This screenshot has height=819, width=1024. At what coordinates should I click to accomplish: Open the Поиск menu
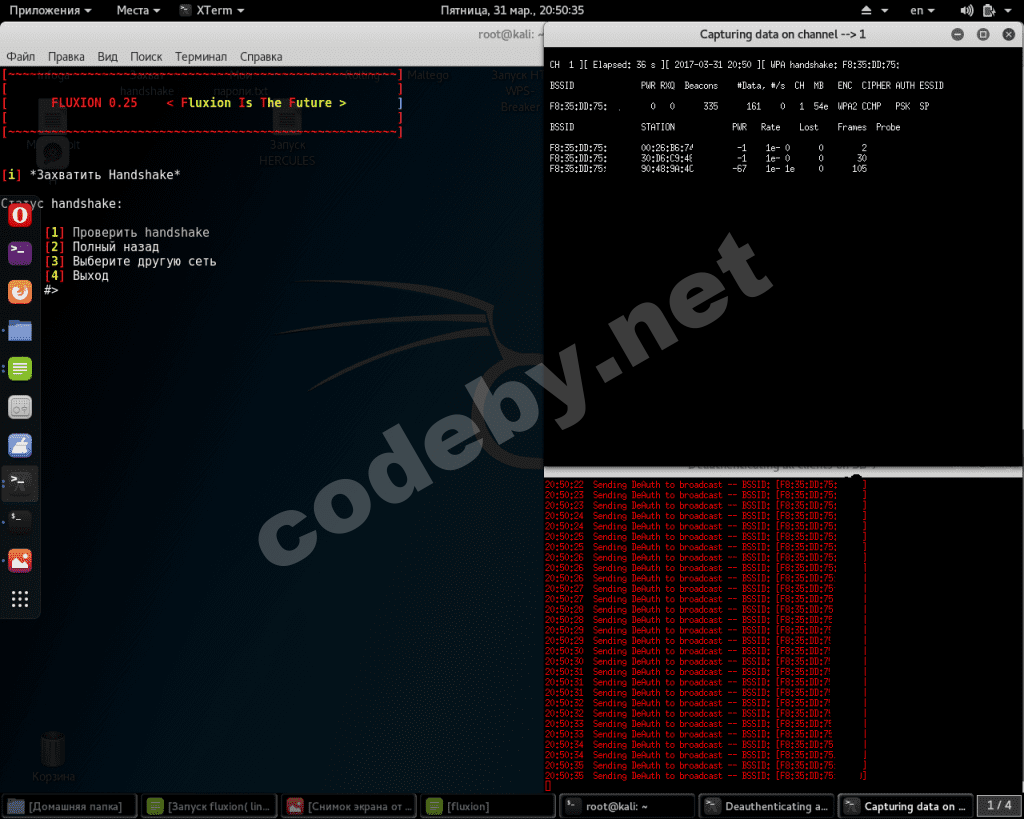point(146,57)
